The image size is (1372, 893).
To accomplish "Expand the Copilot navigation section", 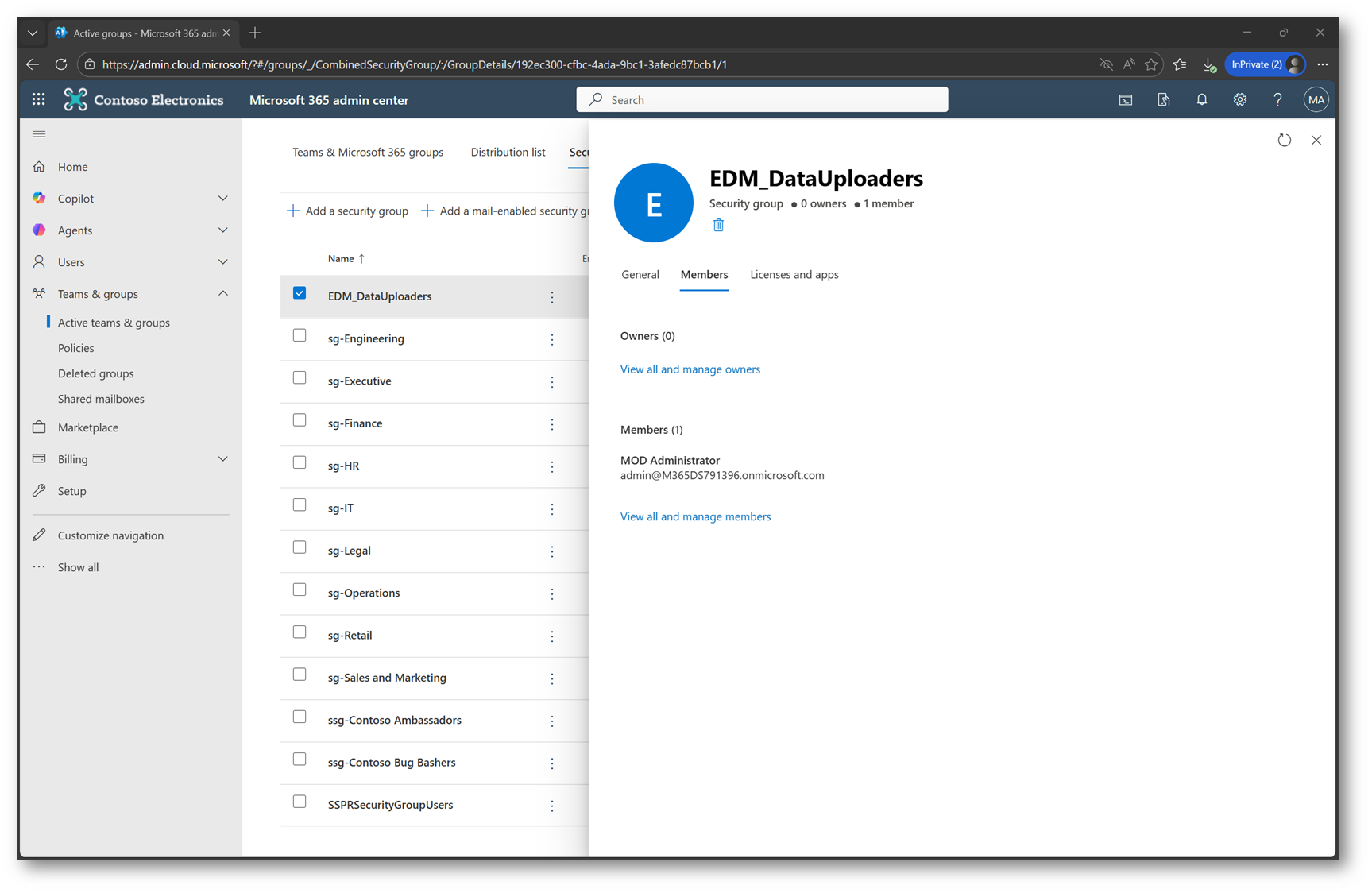I will (x=223, y=199).
